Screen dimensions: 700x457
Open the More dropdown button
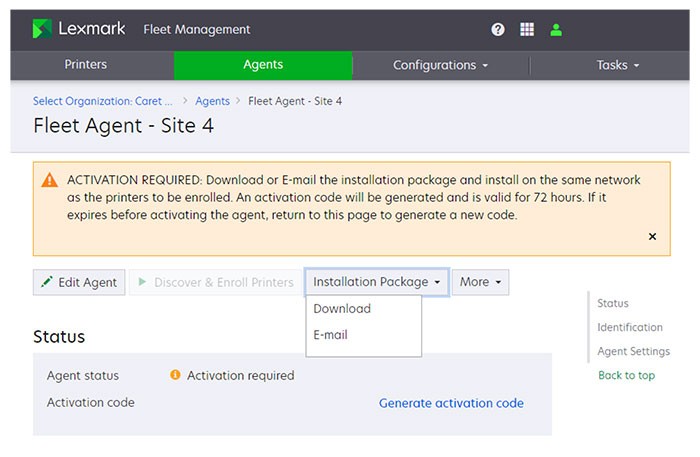point(480,282)
